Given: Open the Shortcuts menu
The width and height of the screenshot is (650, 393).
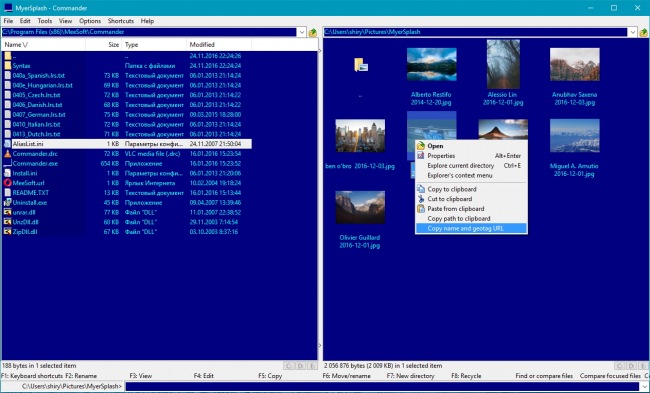Looking at the screenshot, I should coord(121,21).
